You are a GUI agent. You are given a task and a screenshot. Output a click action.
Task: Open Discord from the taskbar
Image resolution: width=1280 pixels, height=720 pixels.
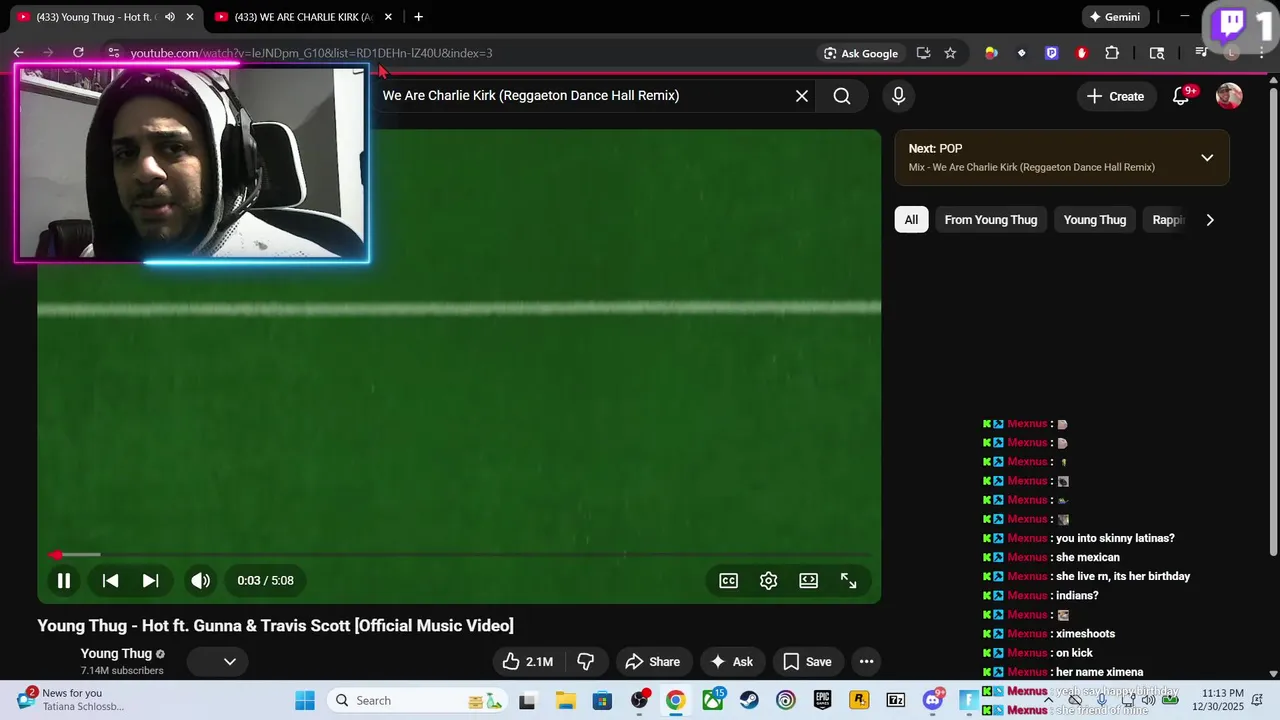tap(933, 700)
